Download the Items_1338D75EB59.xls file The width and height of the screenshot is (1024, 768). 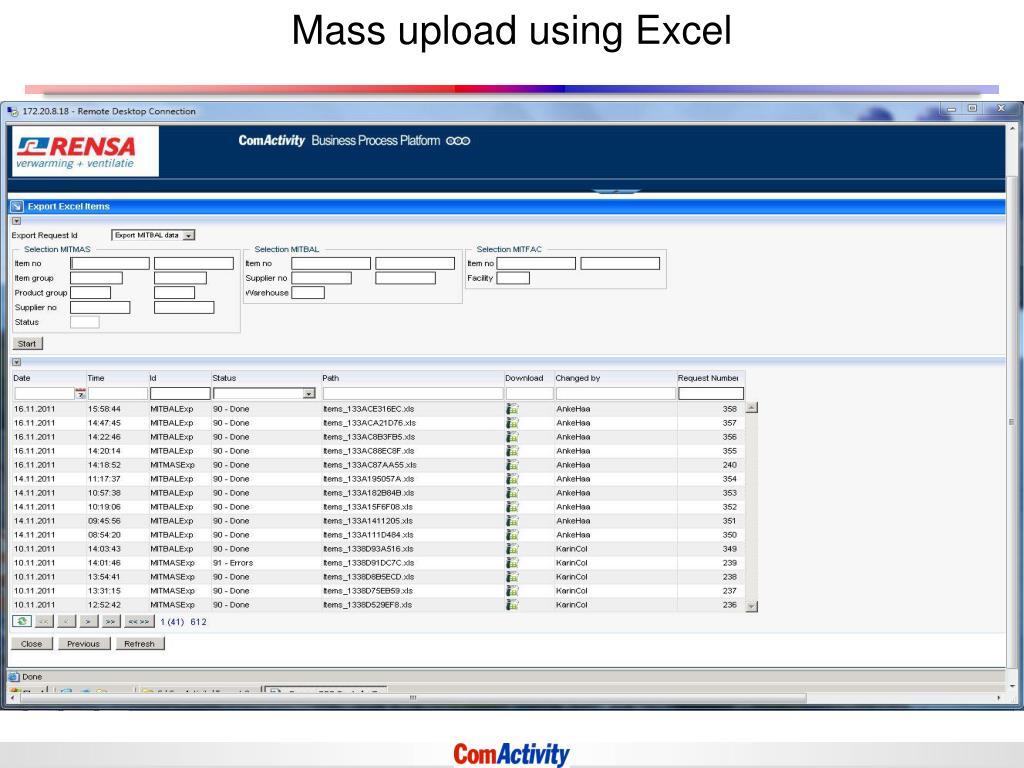[x=513, y=591]
